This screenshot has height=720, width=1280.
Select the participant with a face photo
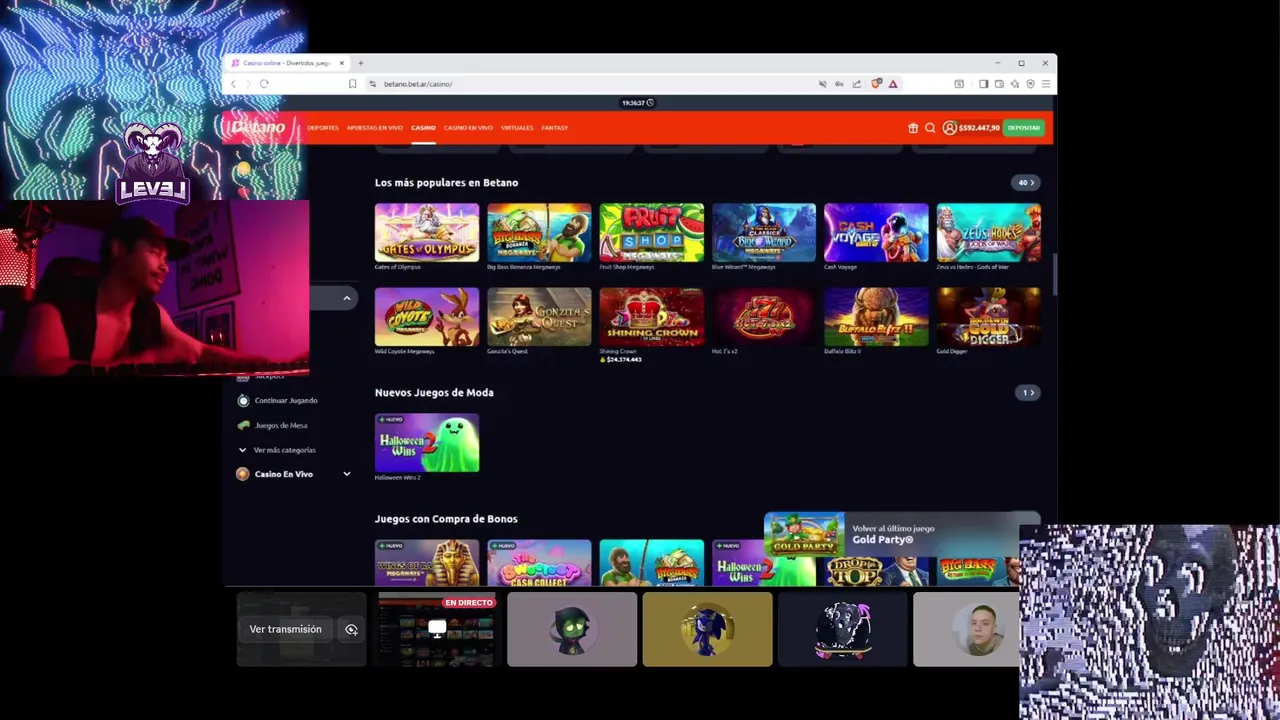[x=967, y=629]
